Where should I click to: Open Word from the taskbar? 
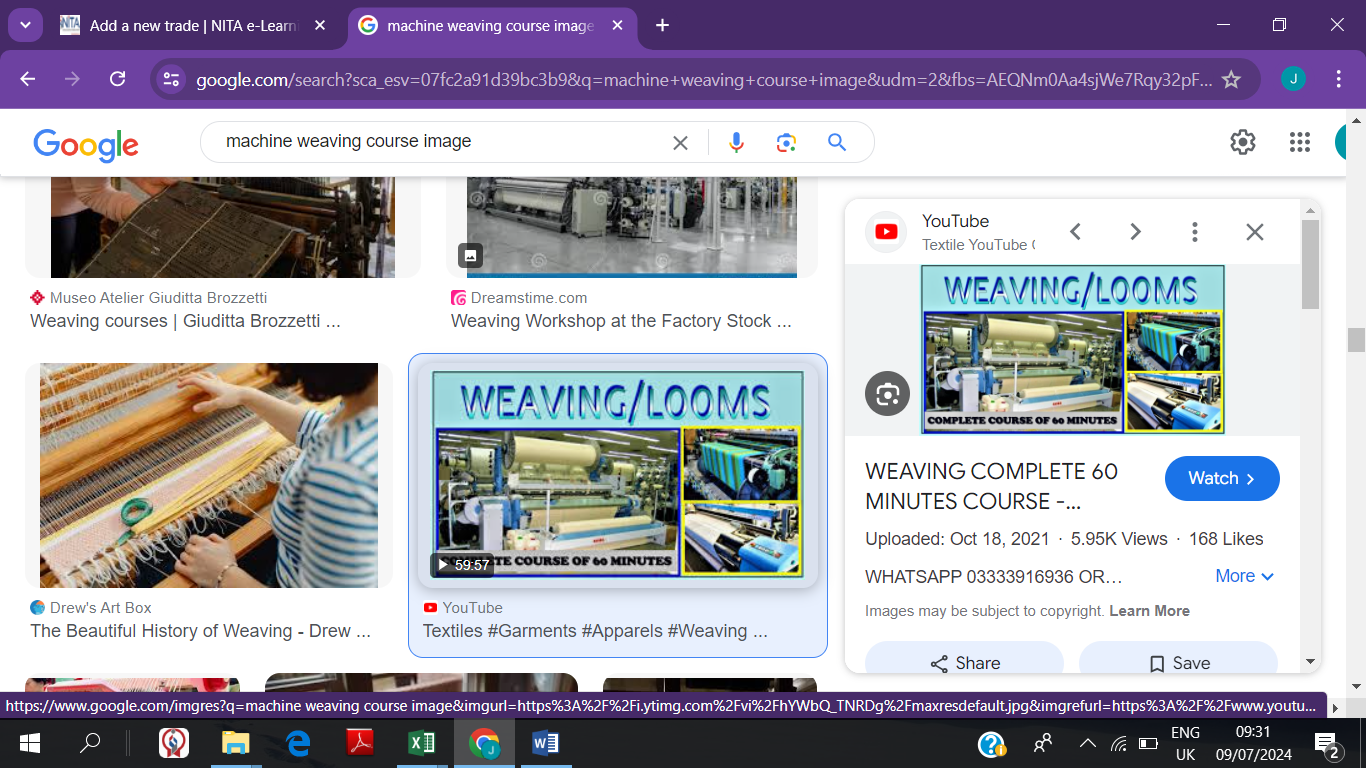[546, 743]
